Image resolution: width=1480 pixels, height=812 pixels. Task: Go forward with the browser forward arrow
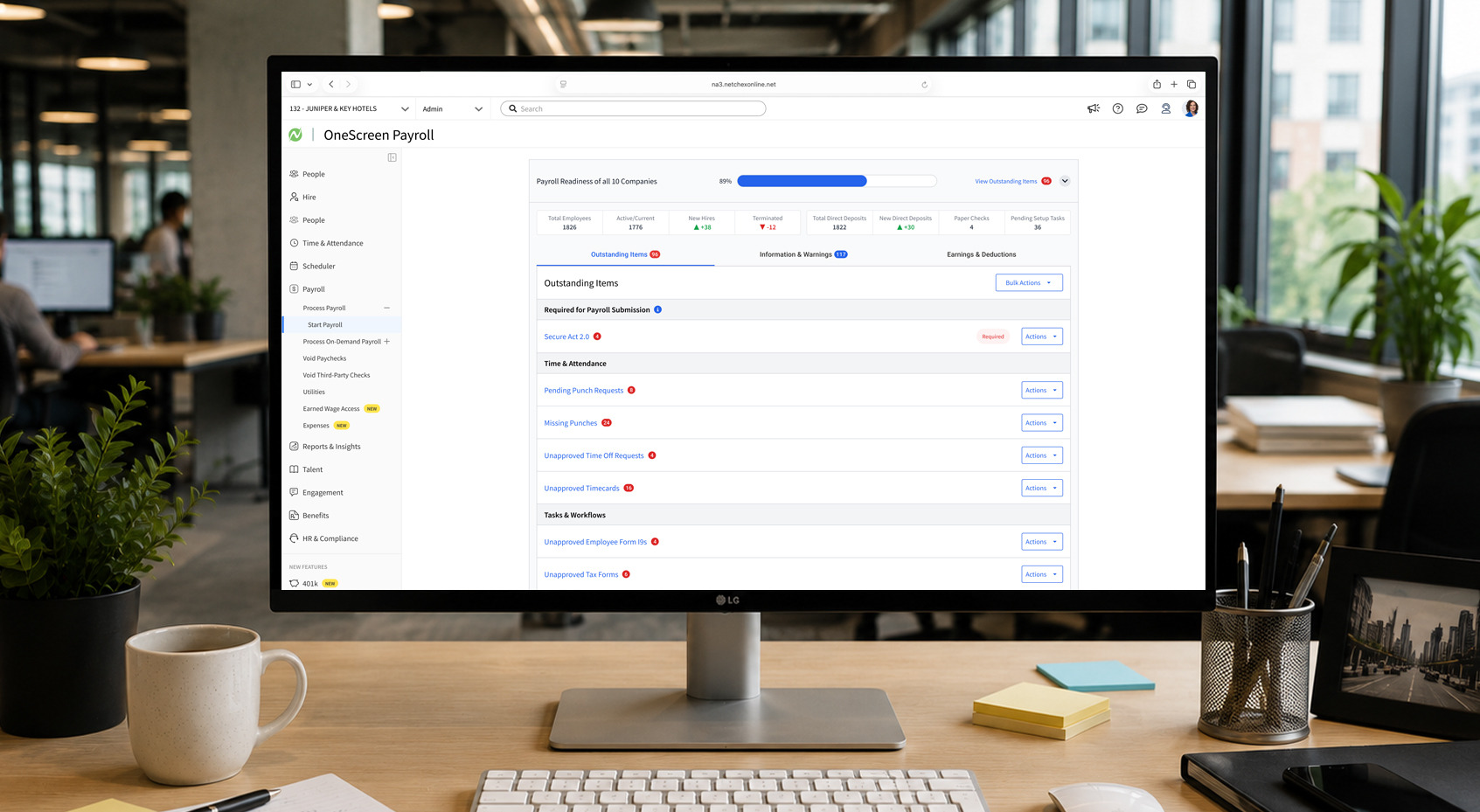click(348, 85)
